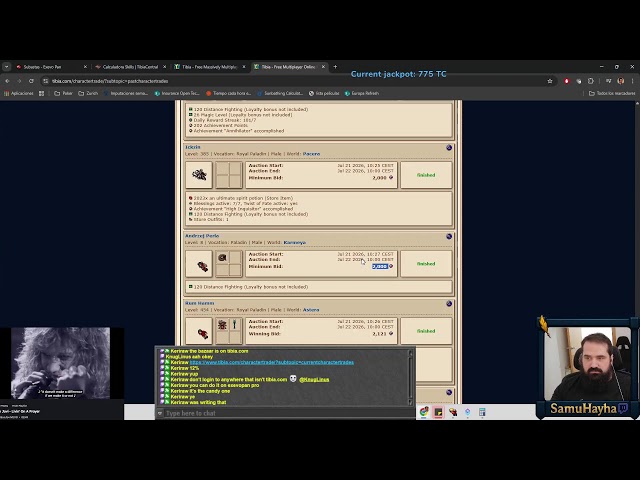
Task: Open the blue gem taskbar icon
Action: pos(467,412)
